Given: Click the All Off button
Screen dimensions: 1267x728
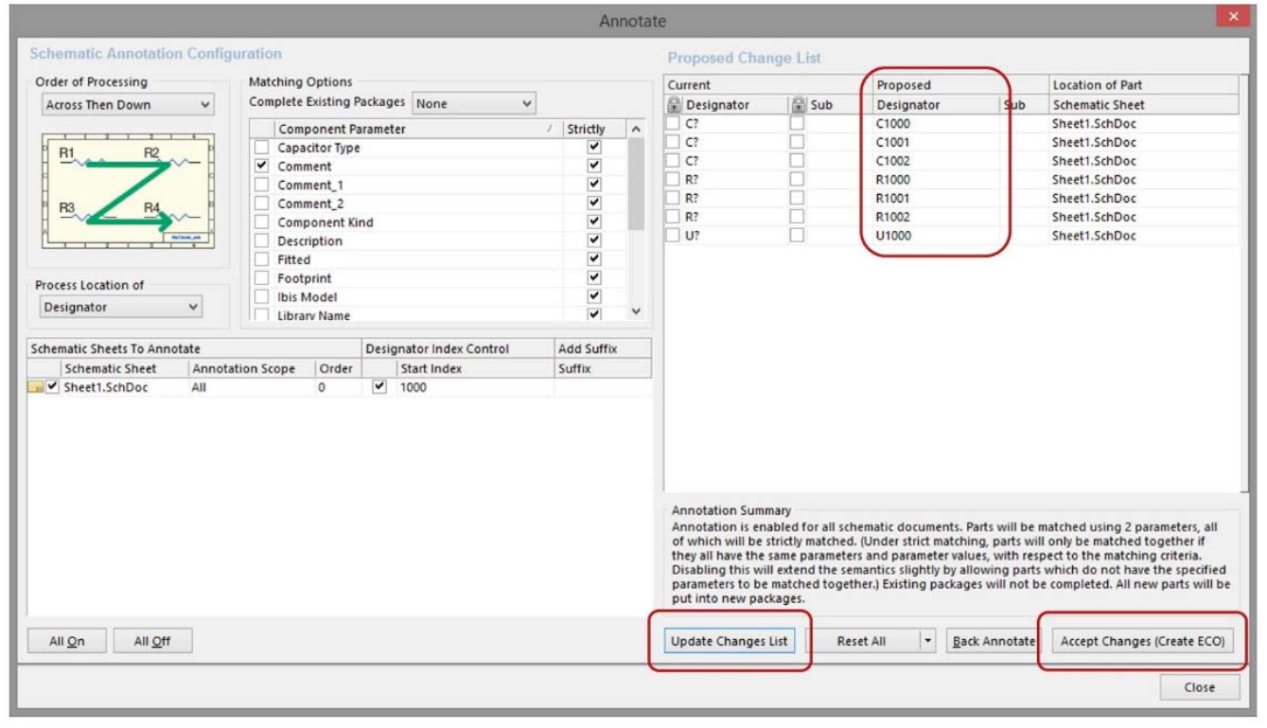Looking at the screenshot, I should [152, 642].
